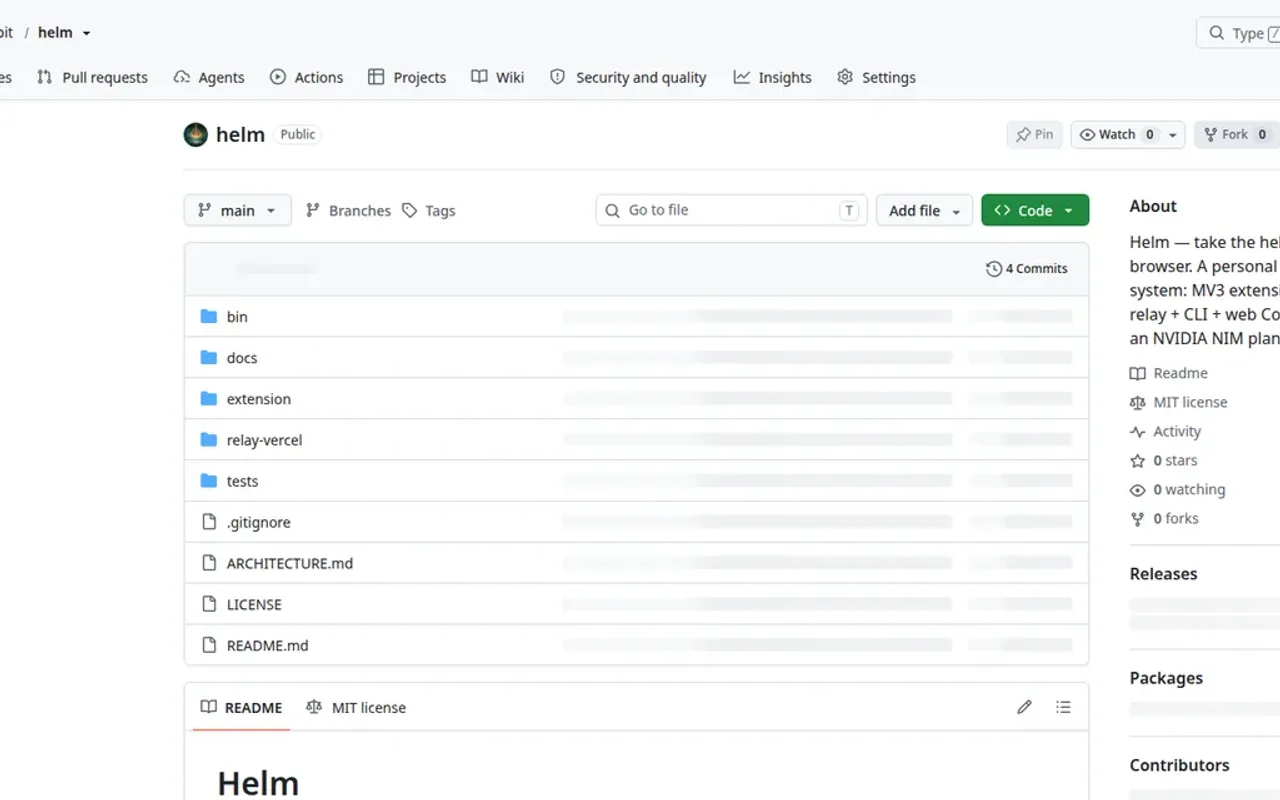
Task: Click the 0 stars link in About
Action: pyautogui.click(x=1164, y=461)
